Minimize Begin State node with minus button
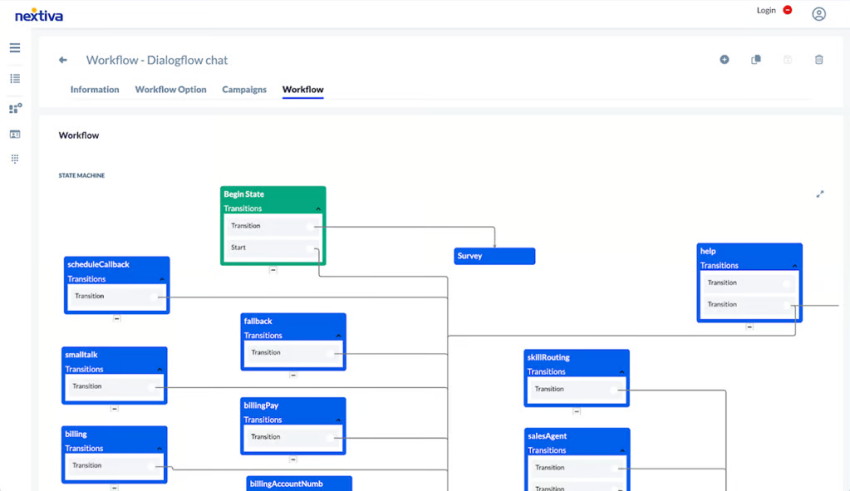This screenshot has height=491, width=850. (x=273, y=270)
